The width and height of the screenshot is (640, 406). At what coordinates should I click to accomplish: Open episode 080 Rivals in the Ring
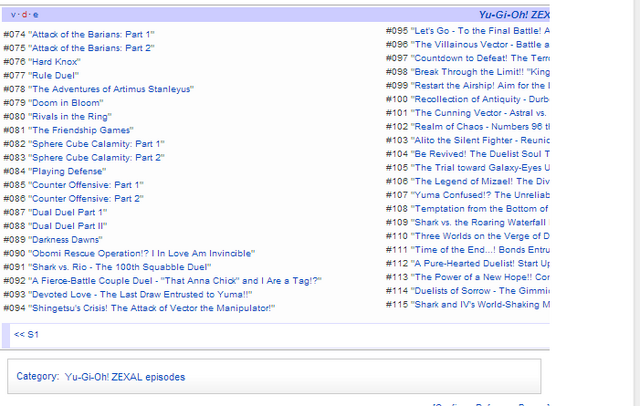70,116
